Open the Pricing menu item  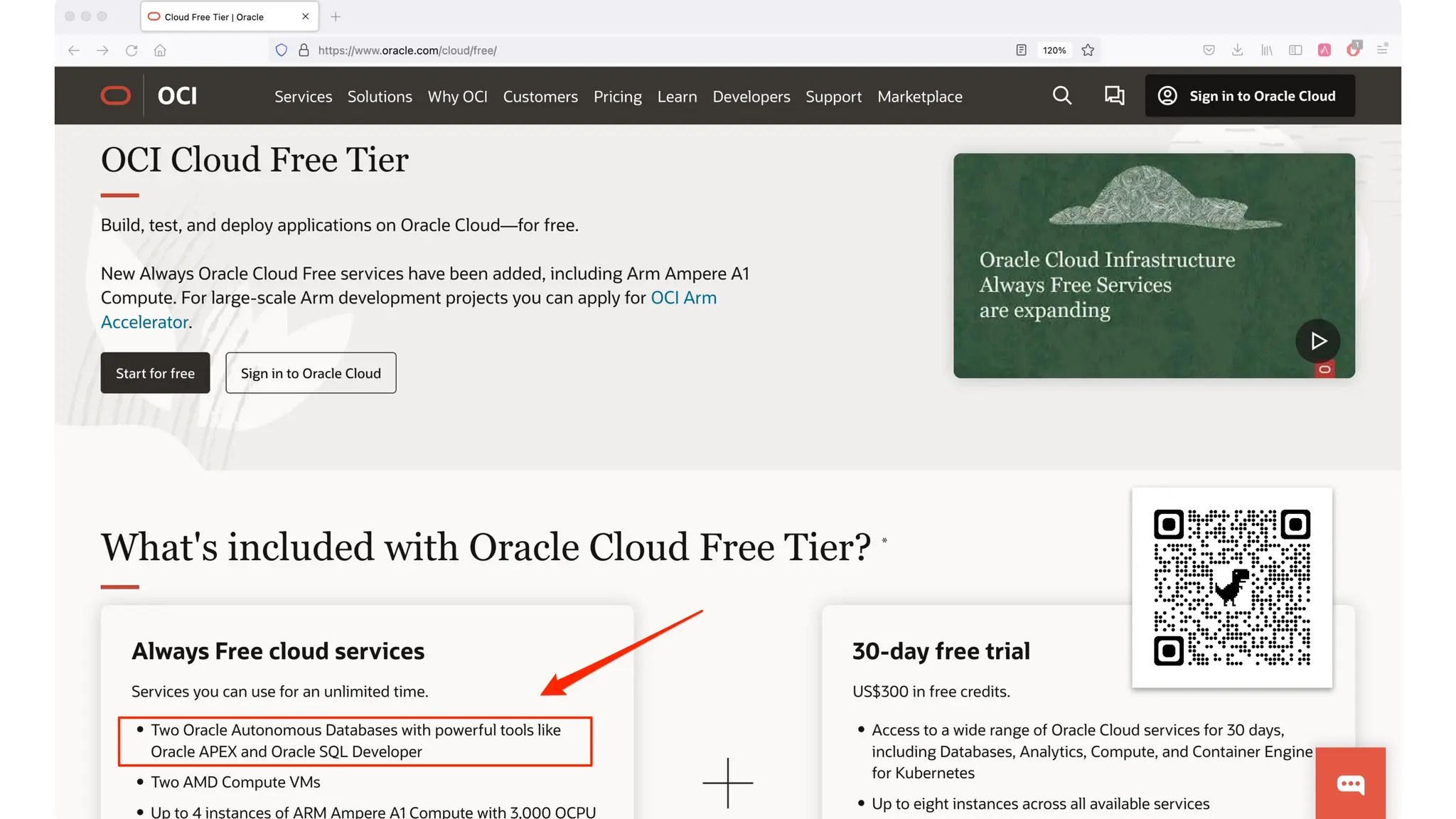[617, 97]
